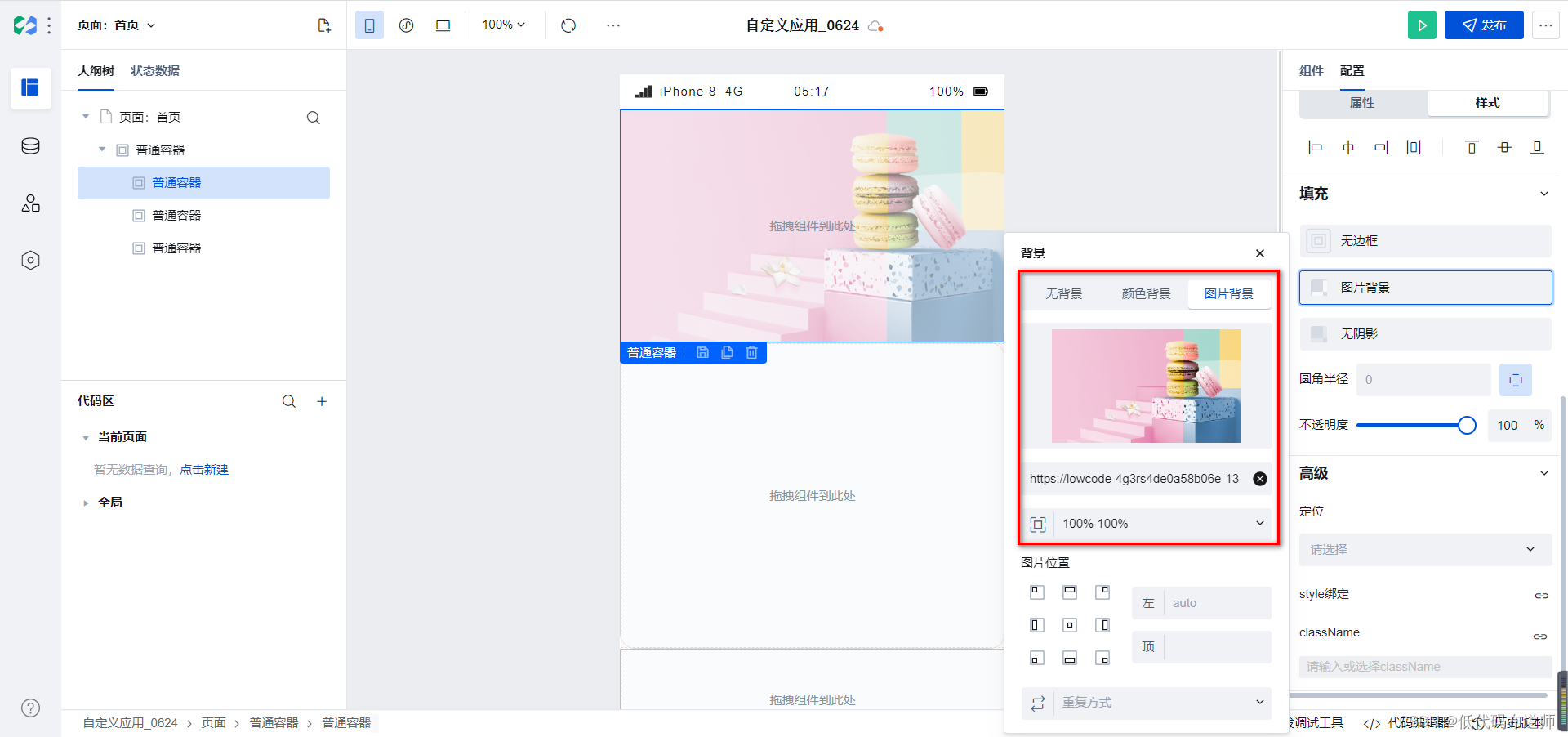
Task: Open the app settings hexagon icon
Action: tap(31, 261)
